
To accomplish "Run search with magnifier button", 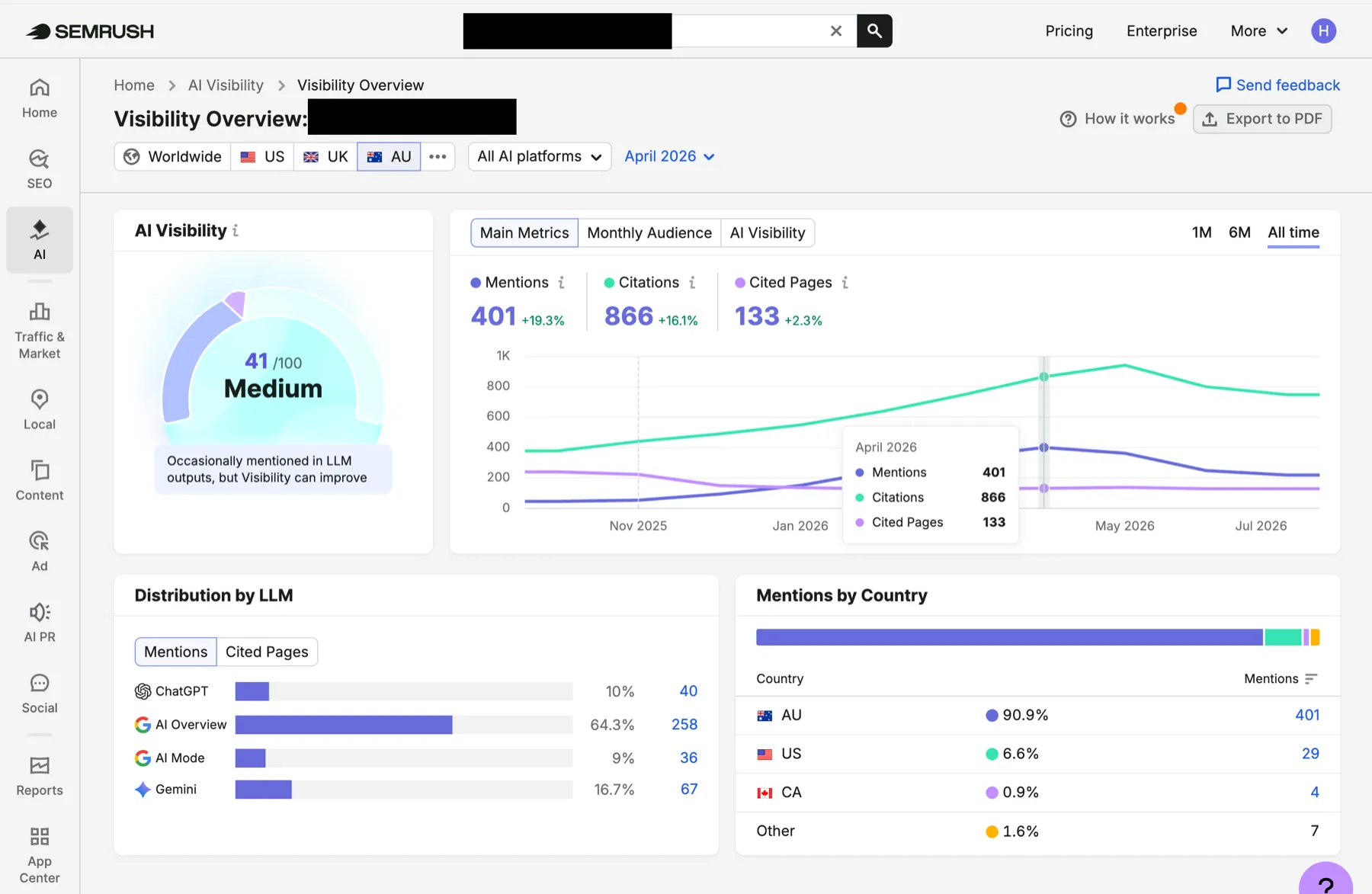I will (874, 31).
